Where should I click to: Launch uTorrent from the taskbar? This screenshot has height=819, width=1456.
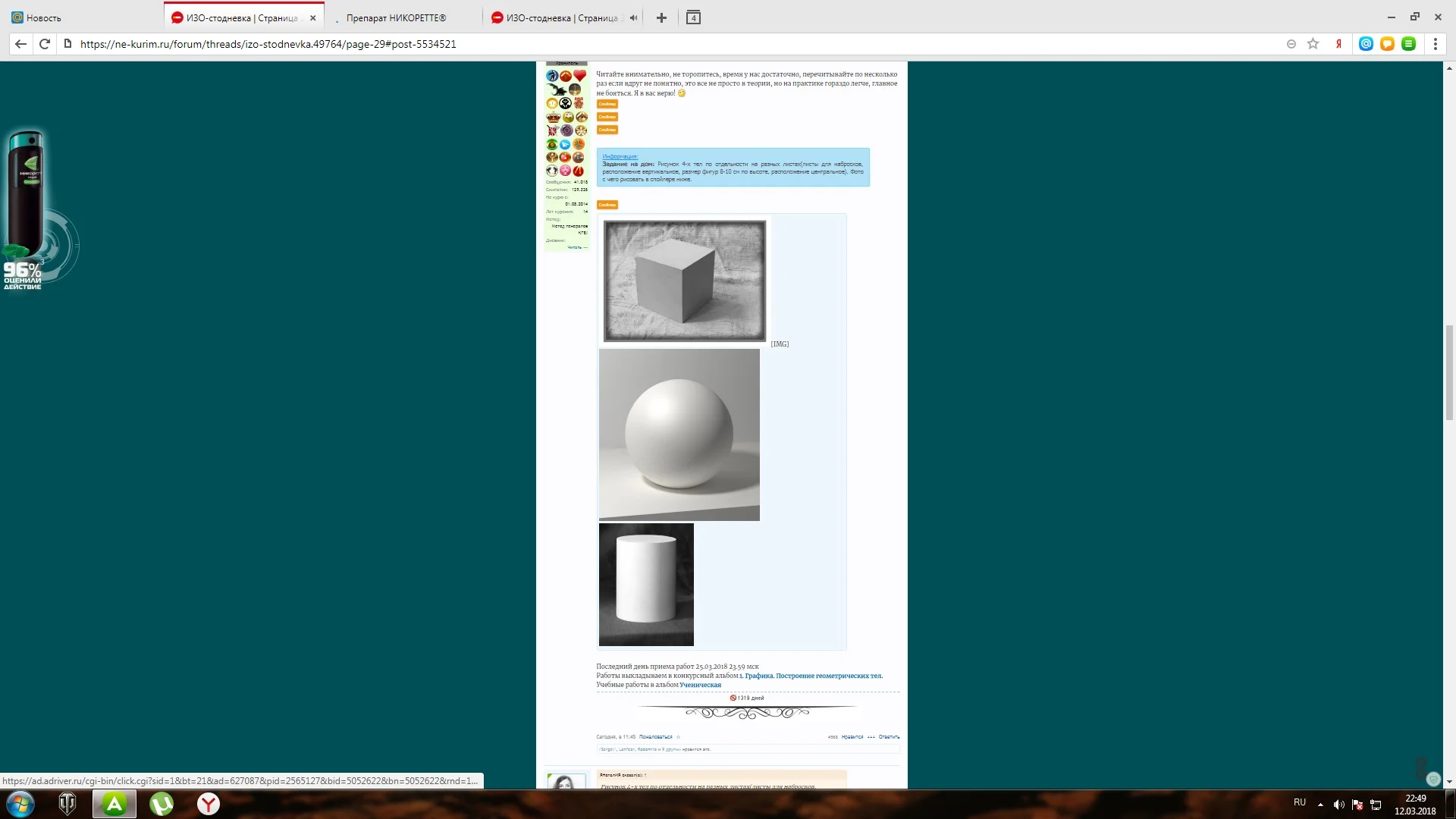coord(161,804)
